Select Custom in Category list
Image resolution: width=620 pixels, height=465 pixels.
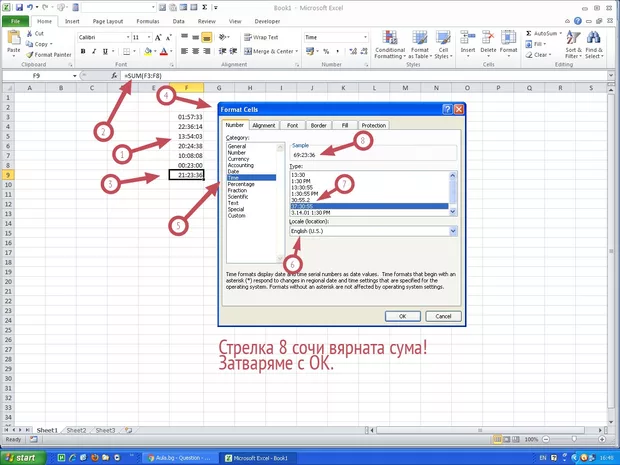click(237, 216)
